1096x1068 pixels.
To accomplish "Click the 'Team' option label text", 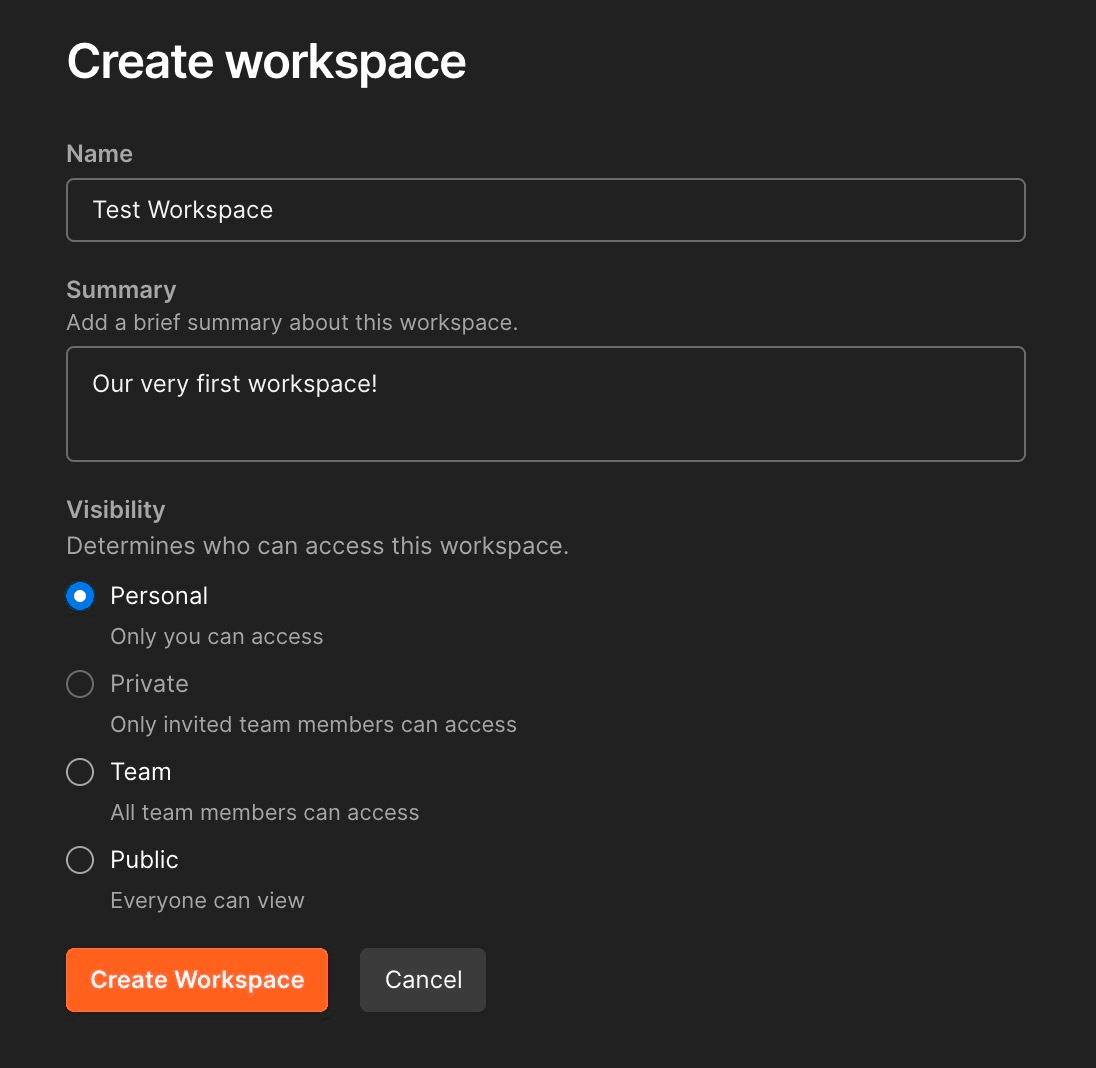I will [141, 772].
